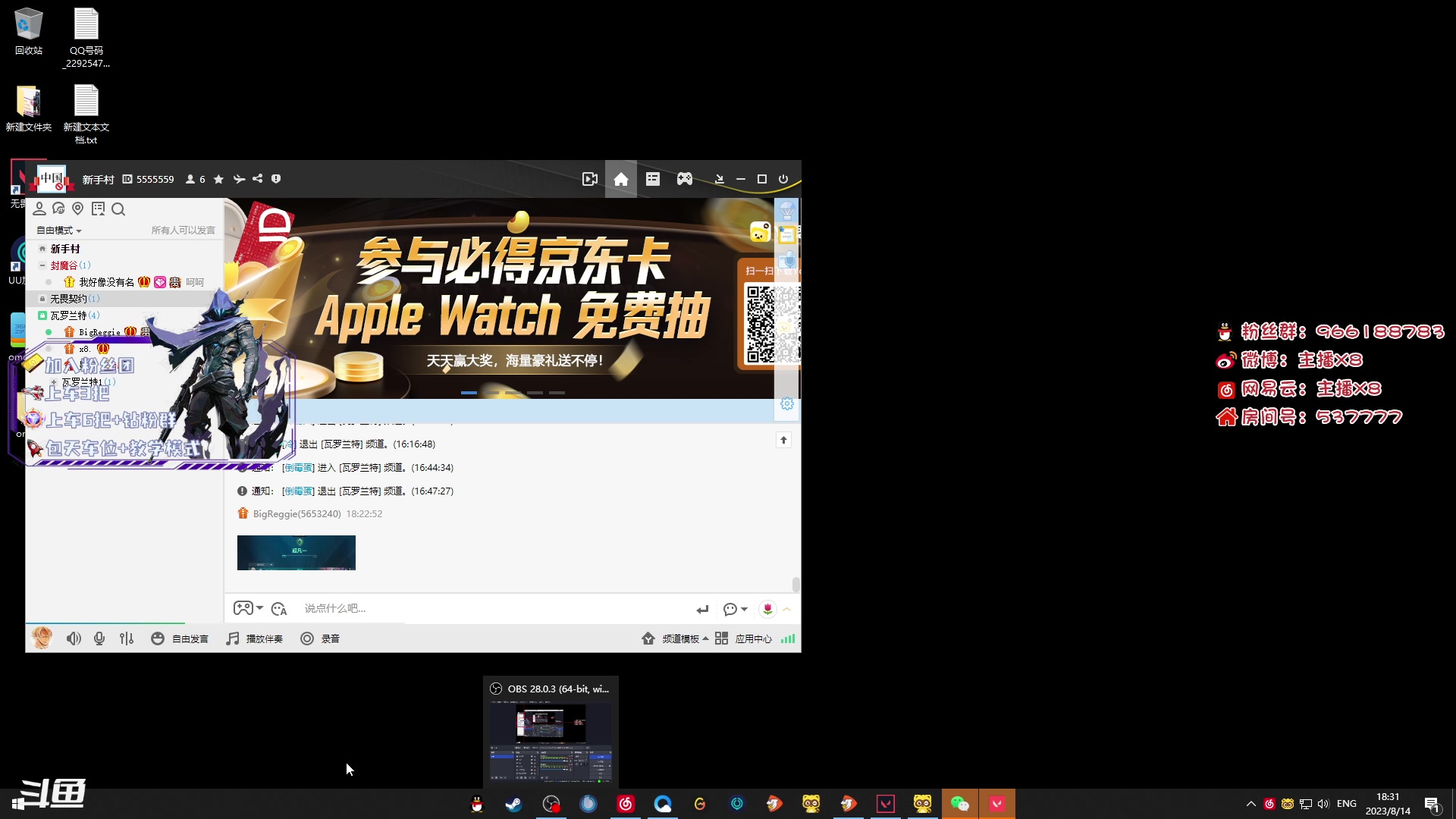This screenshot has width=1456, height=819.
Task: Click the yellow notes icon in right sidebar
Action: point(787,234)
